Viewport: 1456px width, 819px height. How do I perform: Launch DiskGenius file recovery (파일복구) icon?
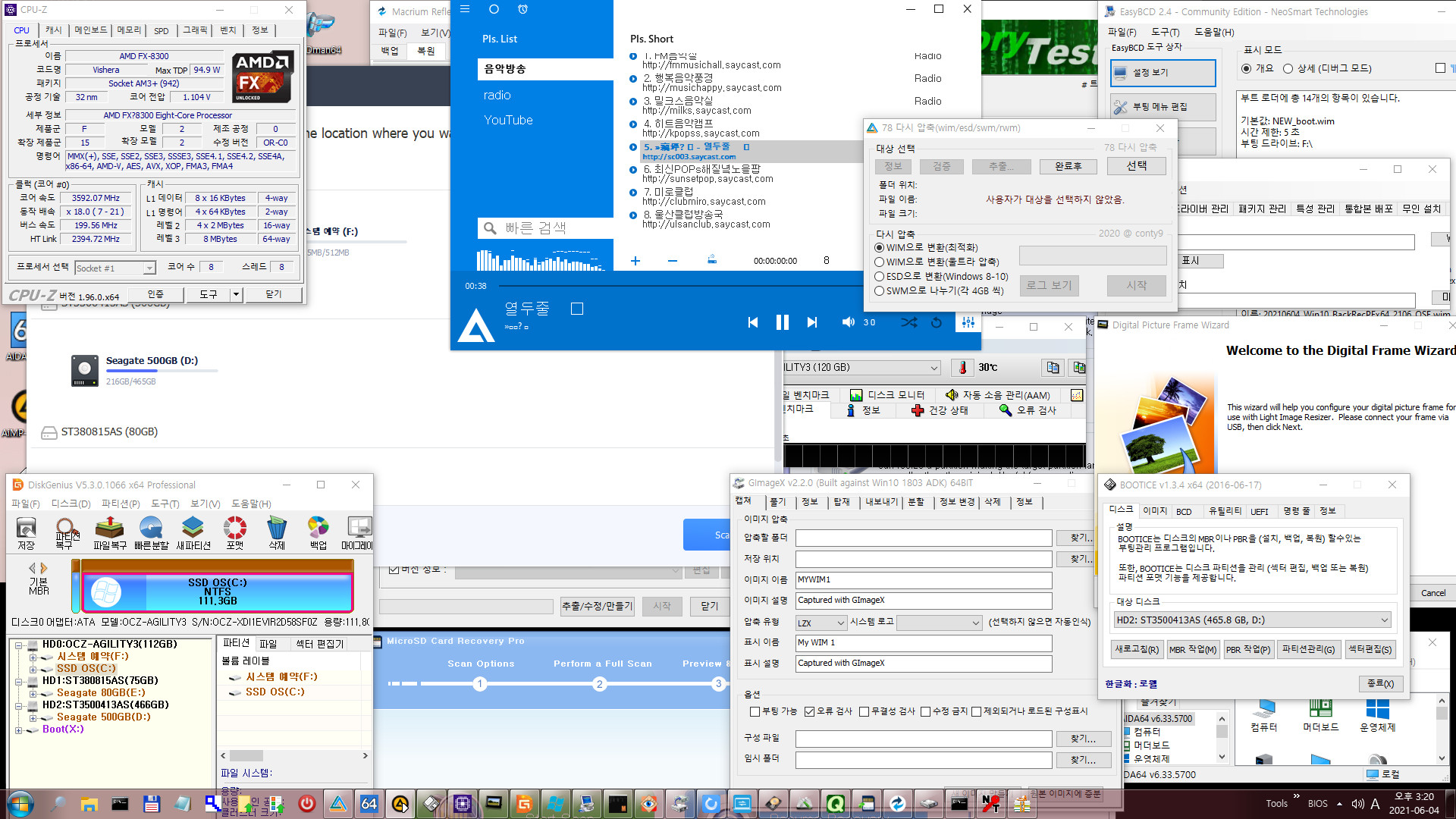(x=109, y=533)
